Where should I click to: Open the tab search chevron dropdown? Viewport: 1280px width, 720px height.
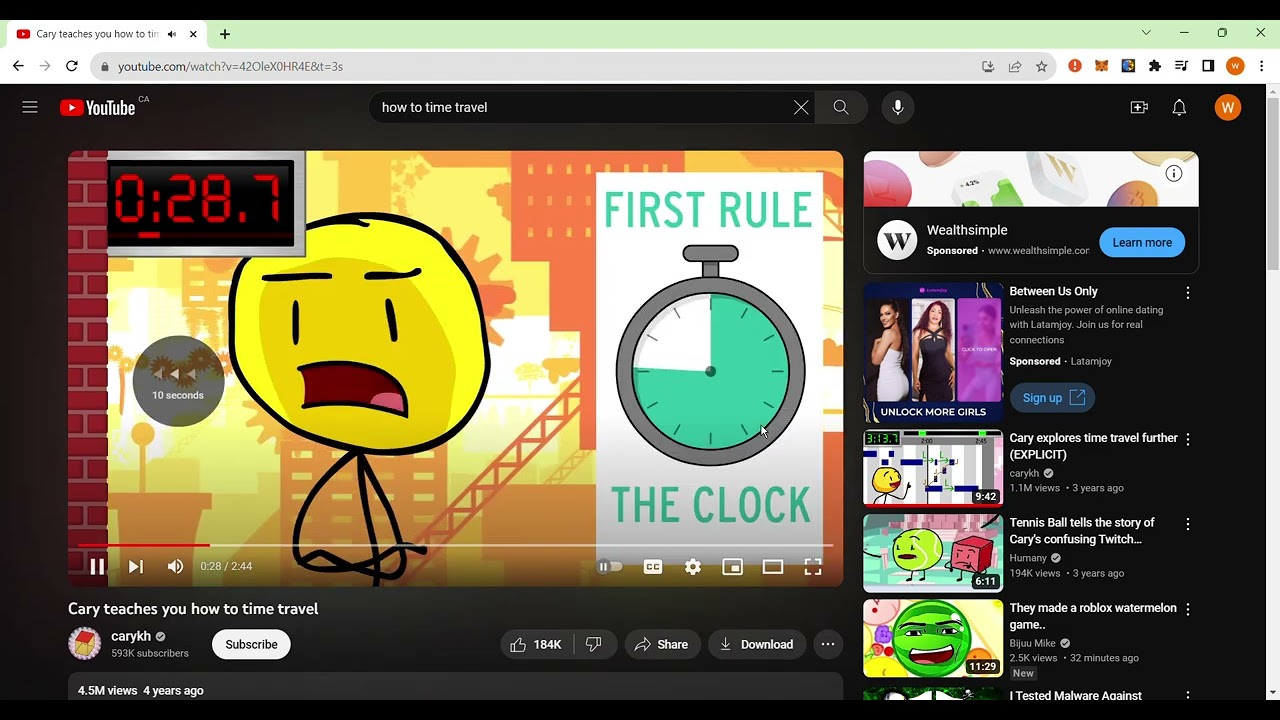pyautogui.click(x=1146, y=33)
